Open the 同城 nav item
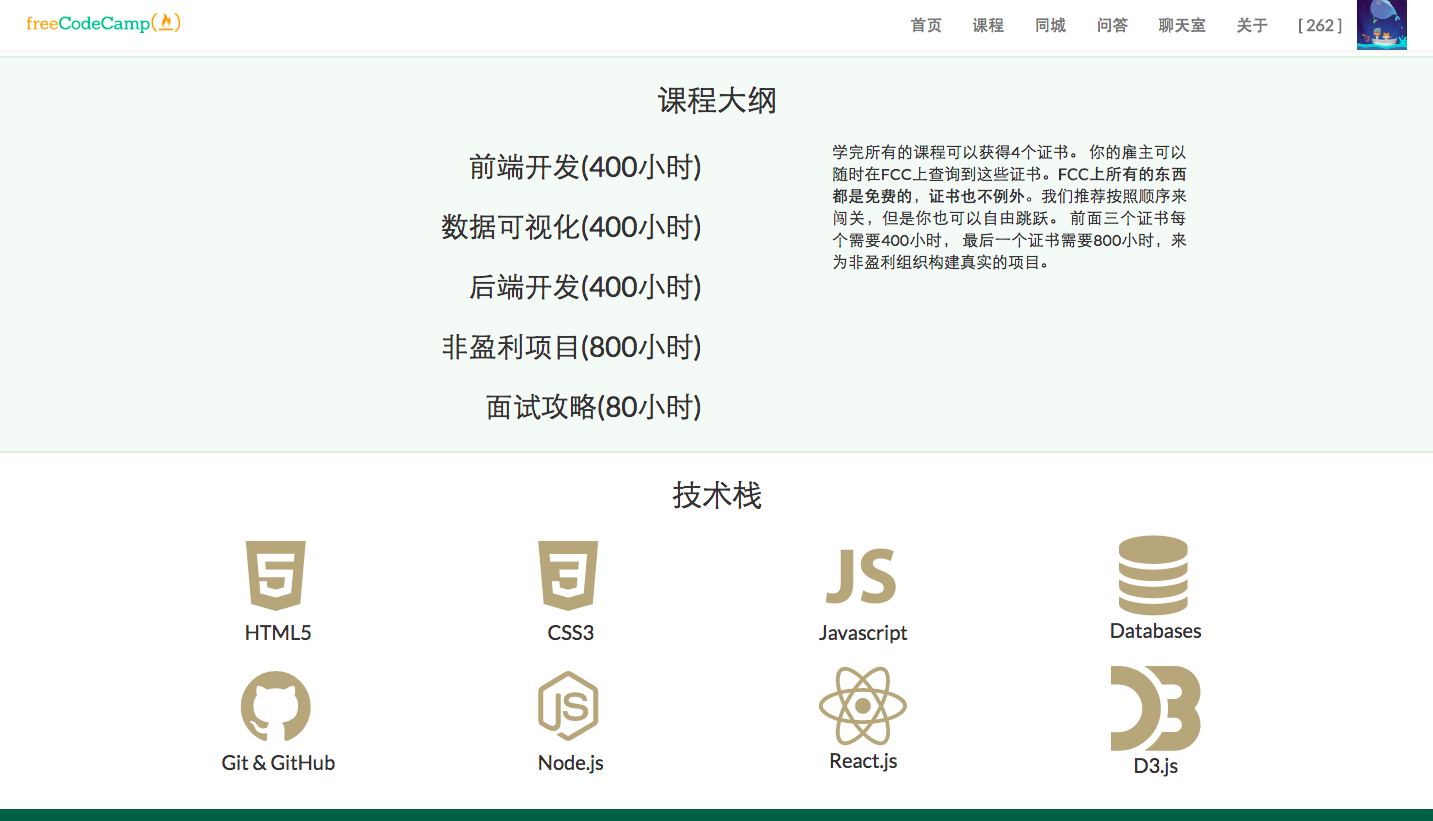This screenshot has width=1433, height=821. [1050, 25]
